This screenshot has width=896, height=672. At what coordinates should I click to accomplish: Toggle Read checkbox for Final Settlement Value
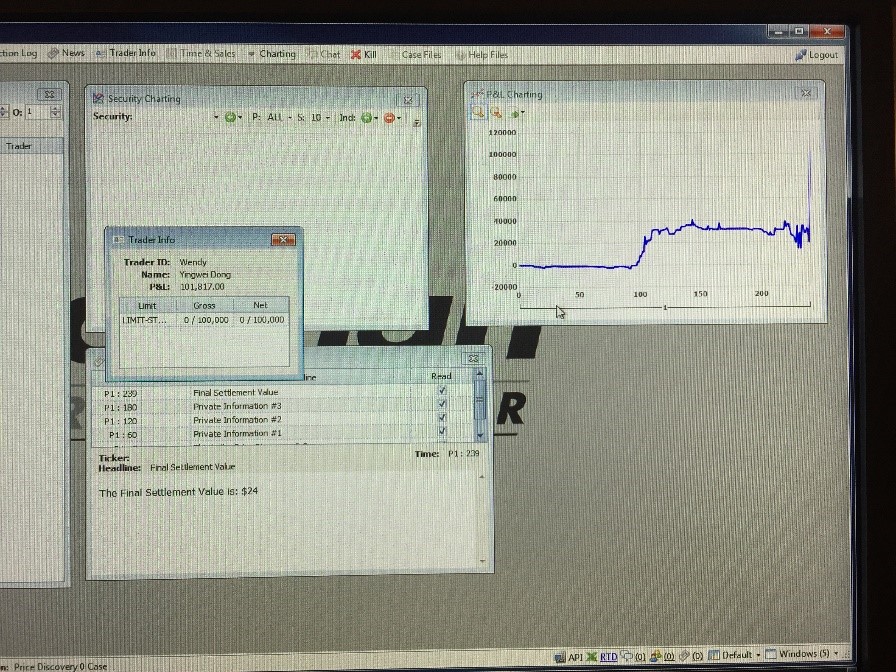point(442,392)
